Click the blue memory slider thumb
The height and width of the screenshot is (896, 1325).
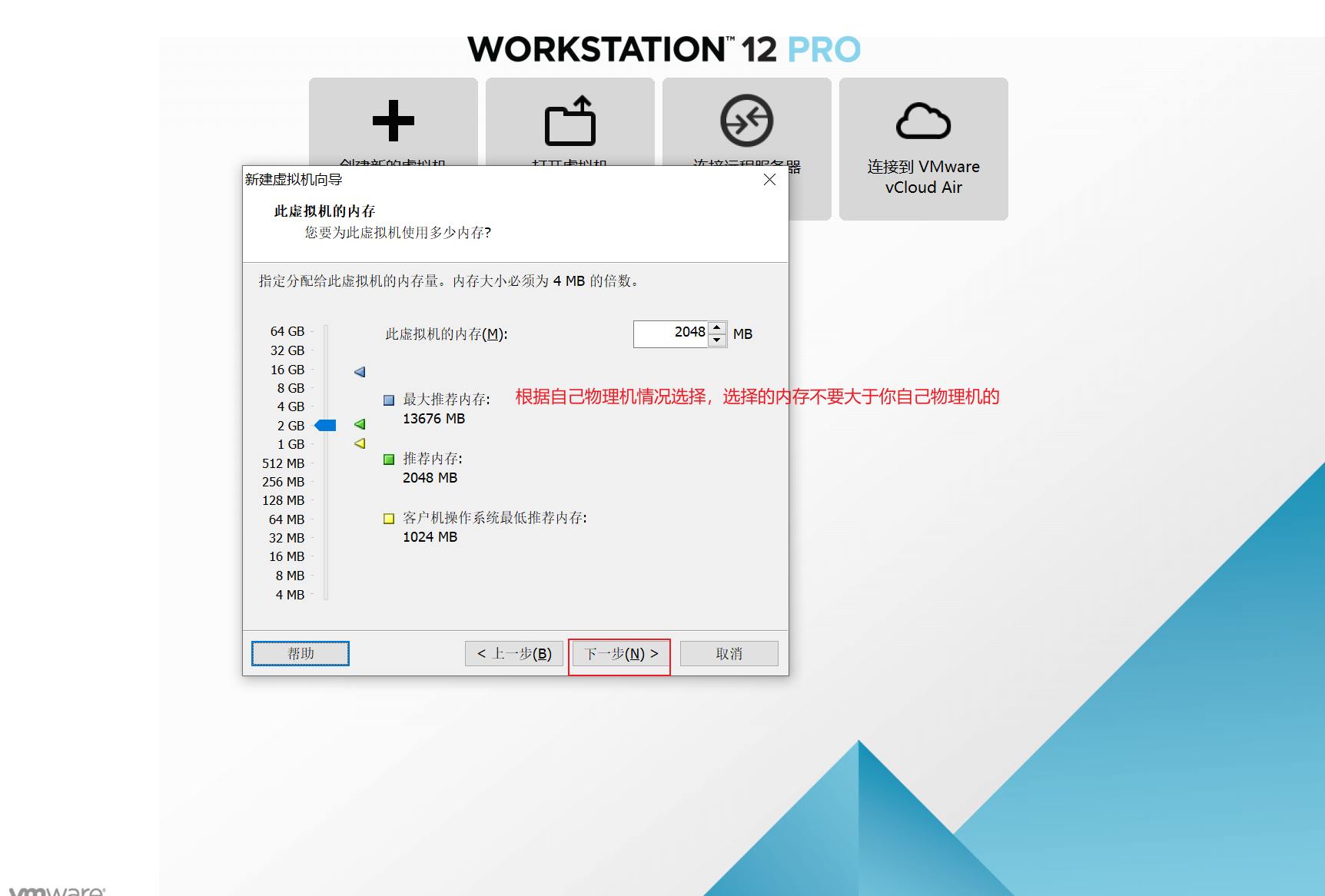click(325, 425)
